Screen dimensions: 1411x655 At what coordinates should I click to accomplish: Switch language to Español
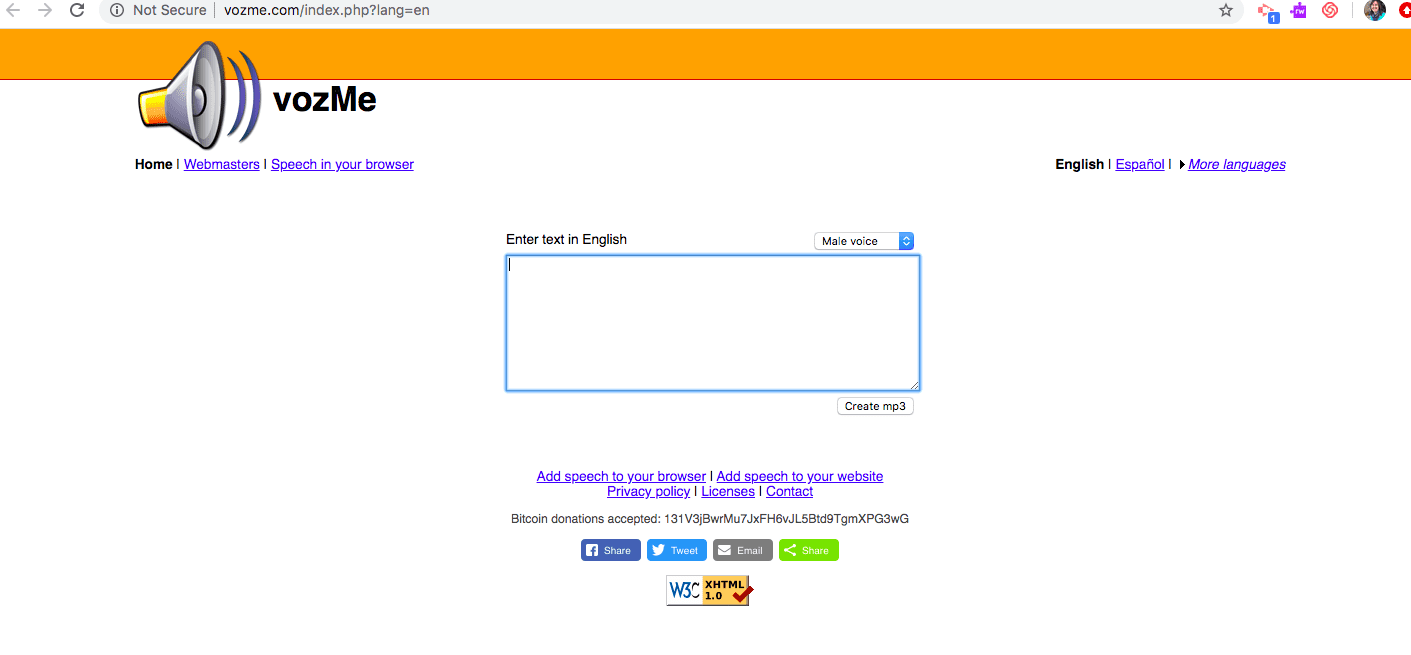pyautogui.click(x=1140, y=164)
